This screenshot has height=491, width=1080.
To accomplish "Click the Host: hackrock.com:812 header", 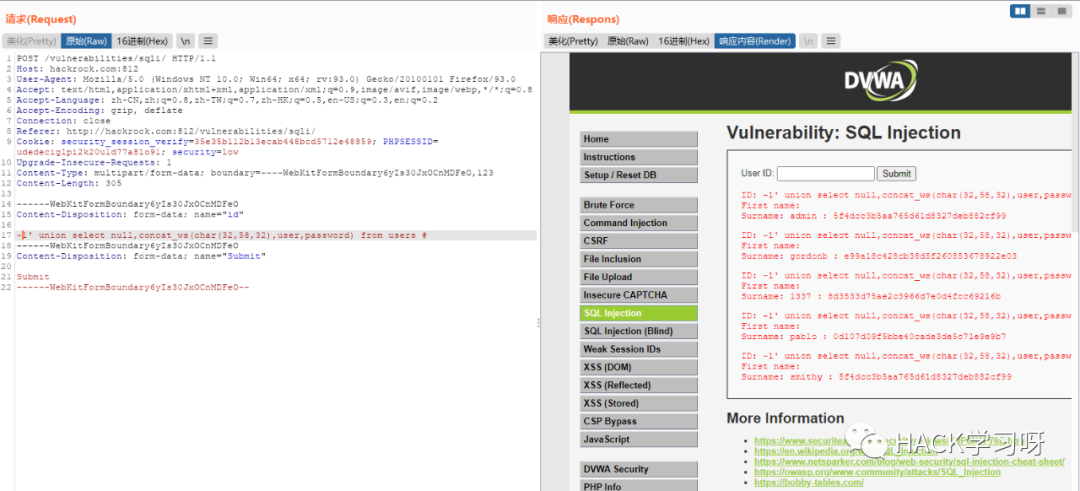I will [x=76, y=68].
